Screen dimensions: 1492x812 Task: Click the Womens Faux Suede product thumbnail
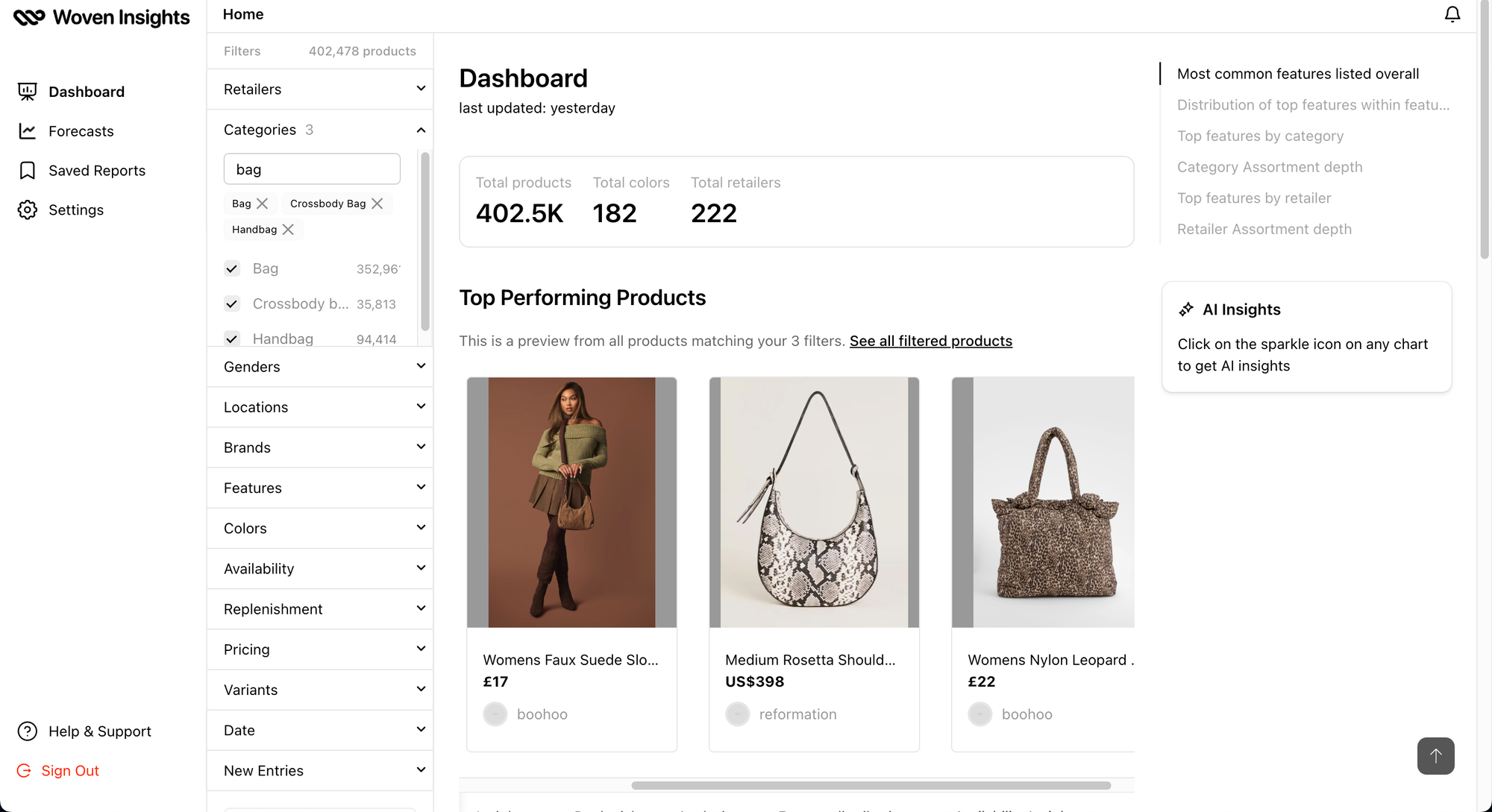click(x=571, y=502)
